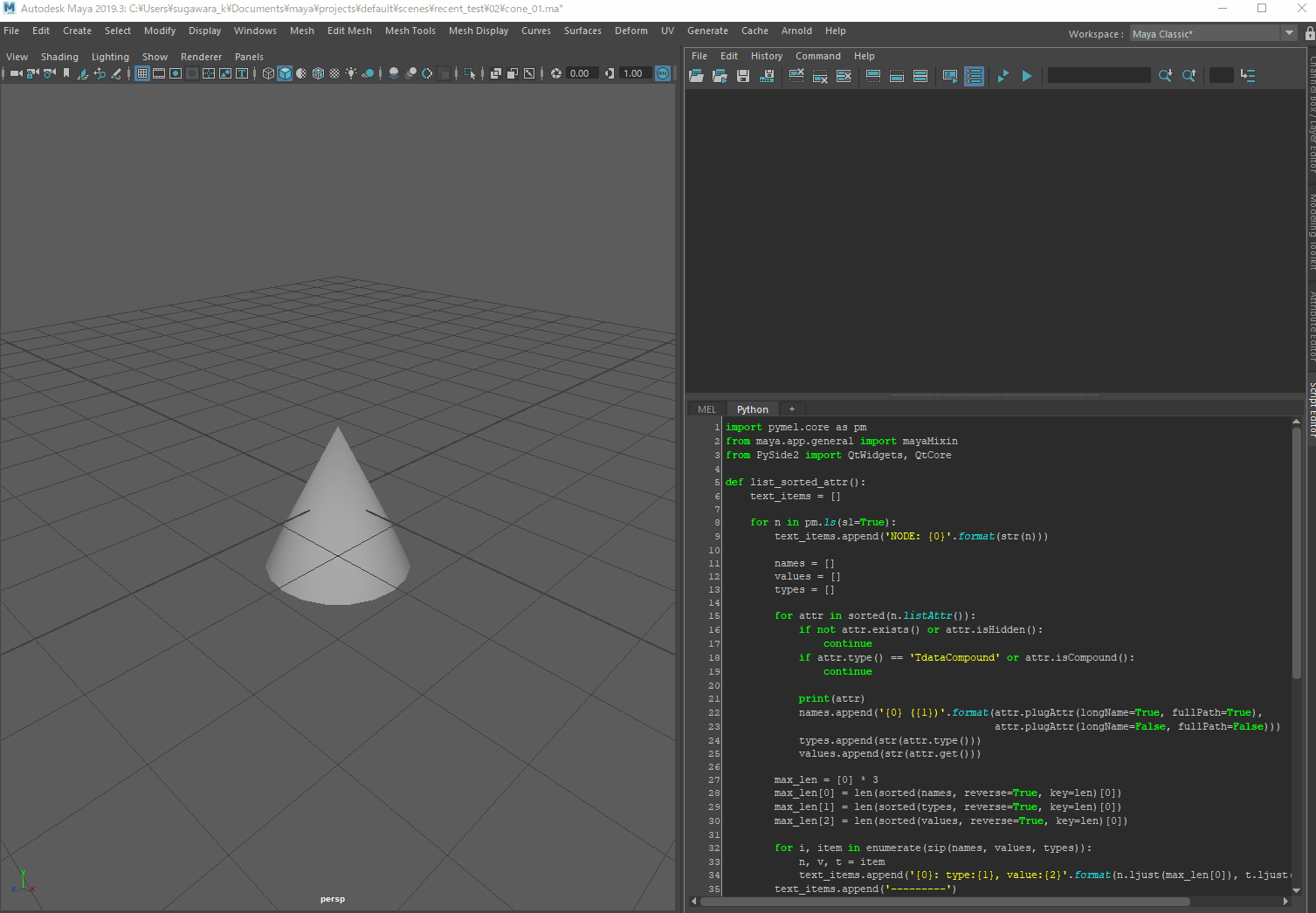Toggle the Gate Mask display

tap(192, 73)
